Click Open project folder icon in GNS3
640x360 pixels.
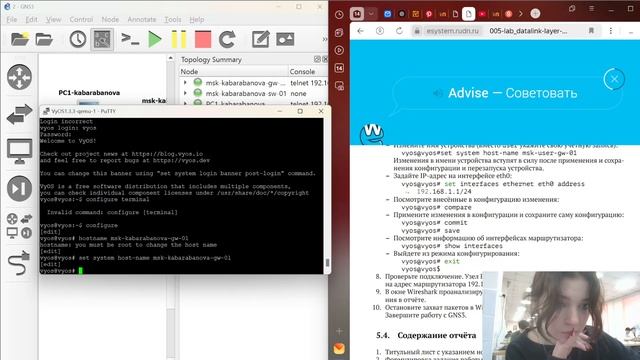coord(44,39)
